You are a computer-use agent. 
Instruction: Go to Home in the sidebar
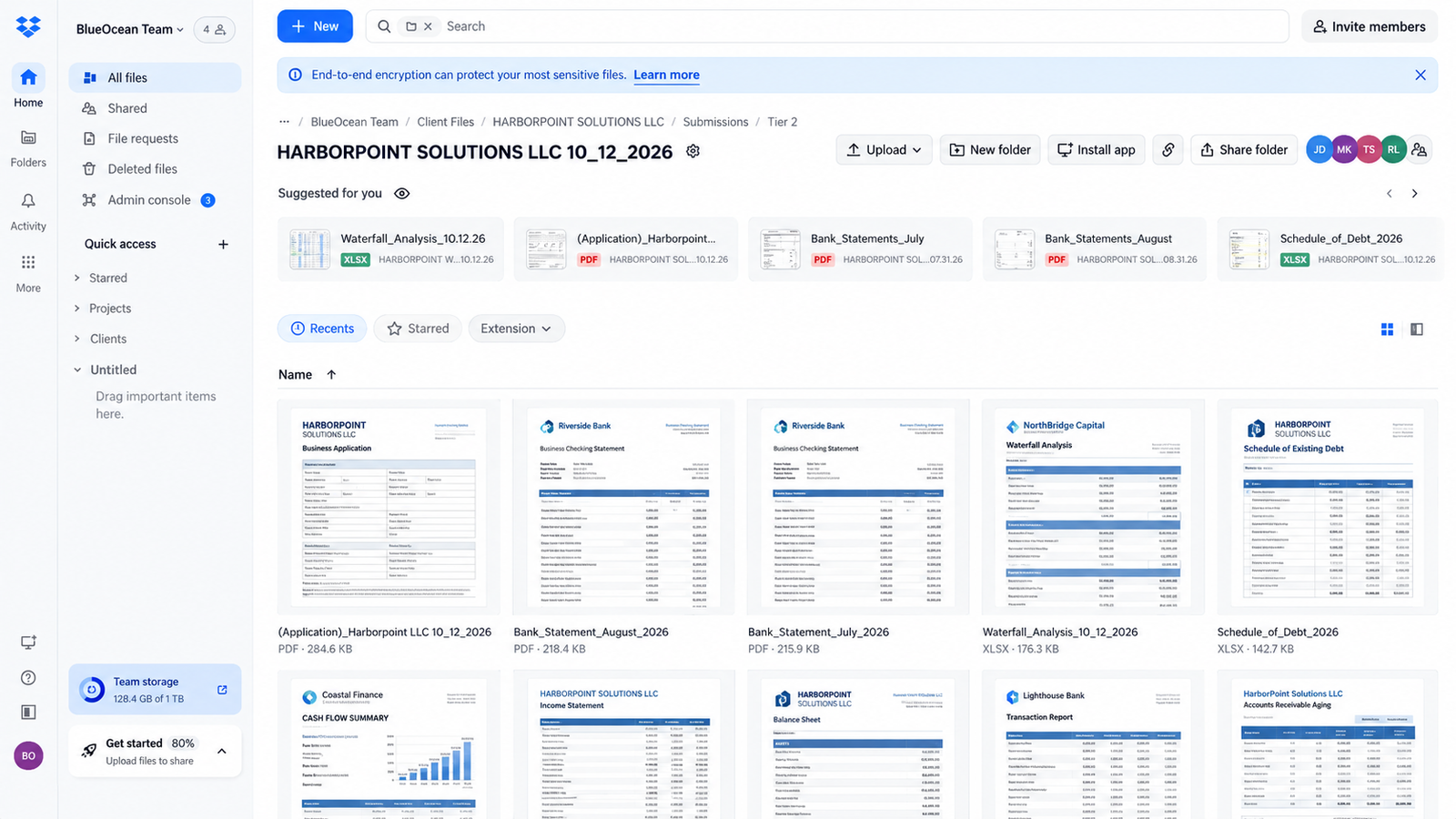28,87
